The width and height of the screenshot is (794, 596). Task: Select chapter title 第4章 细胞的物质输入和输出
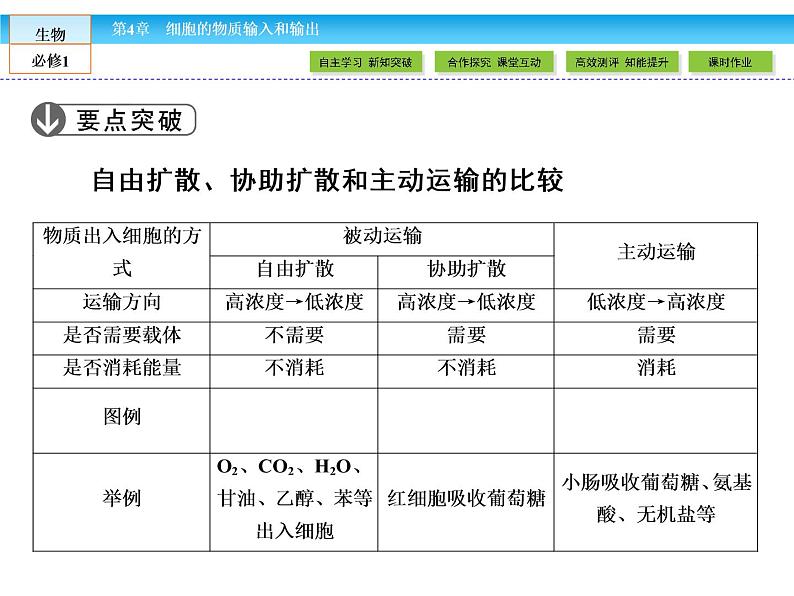pos(216,29)
